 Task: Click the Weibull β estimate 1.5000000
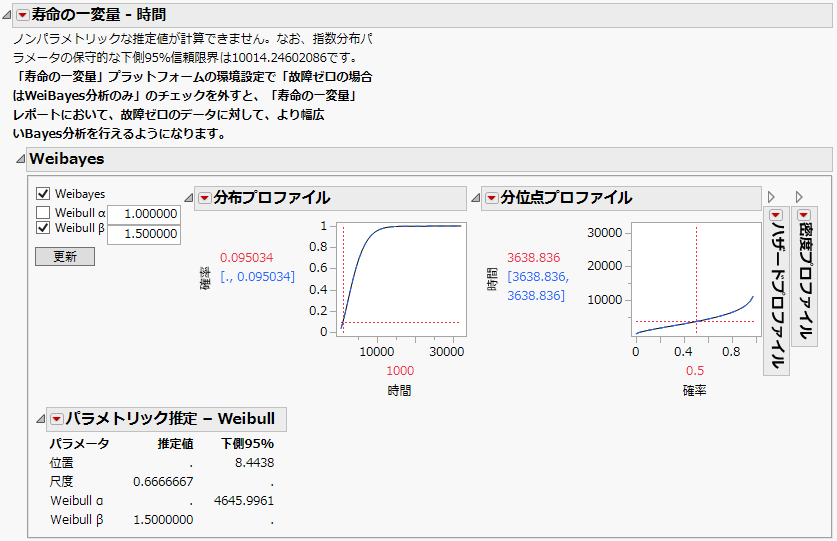(163, 520)
